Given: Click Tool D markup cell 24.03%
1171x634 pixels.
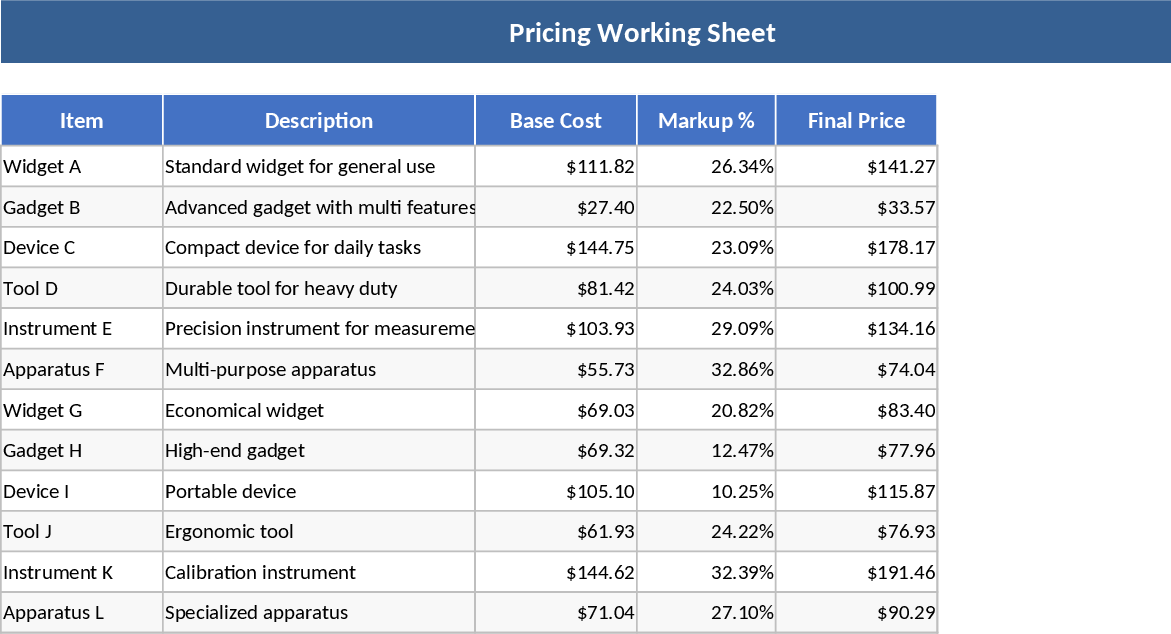Looking at the screenshot, I should coord(706,289).
